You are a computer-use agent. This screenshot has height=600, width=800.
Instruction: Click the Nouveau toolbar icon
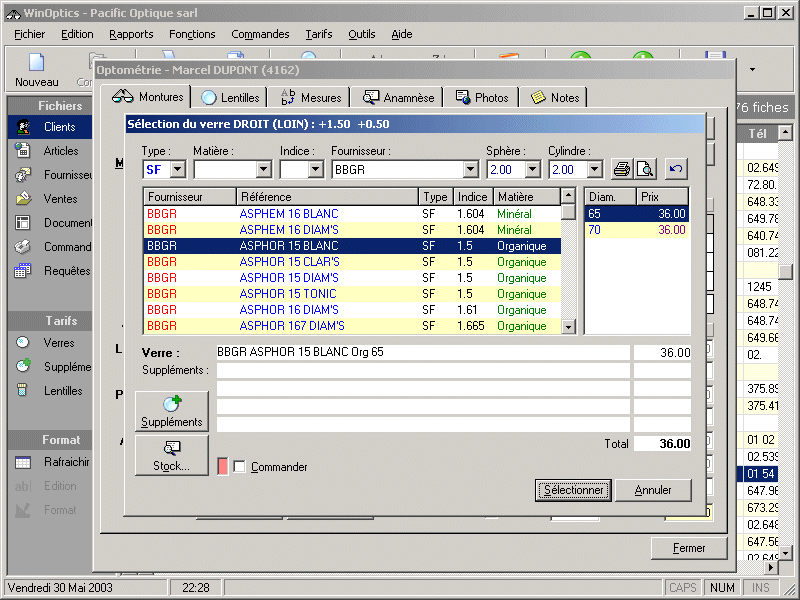coord(36,69)
